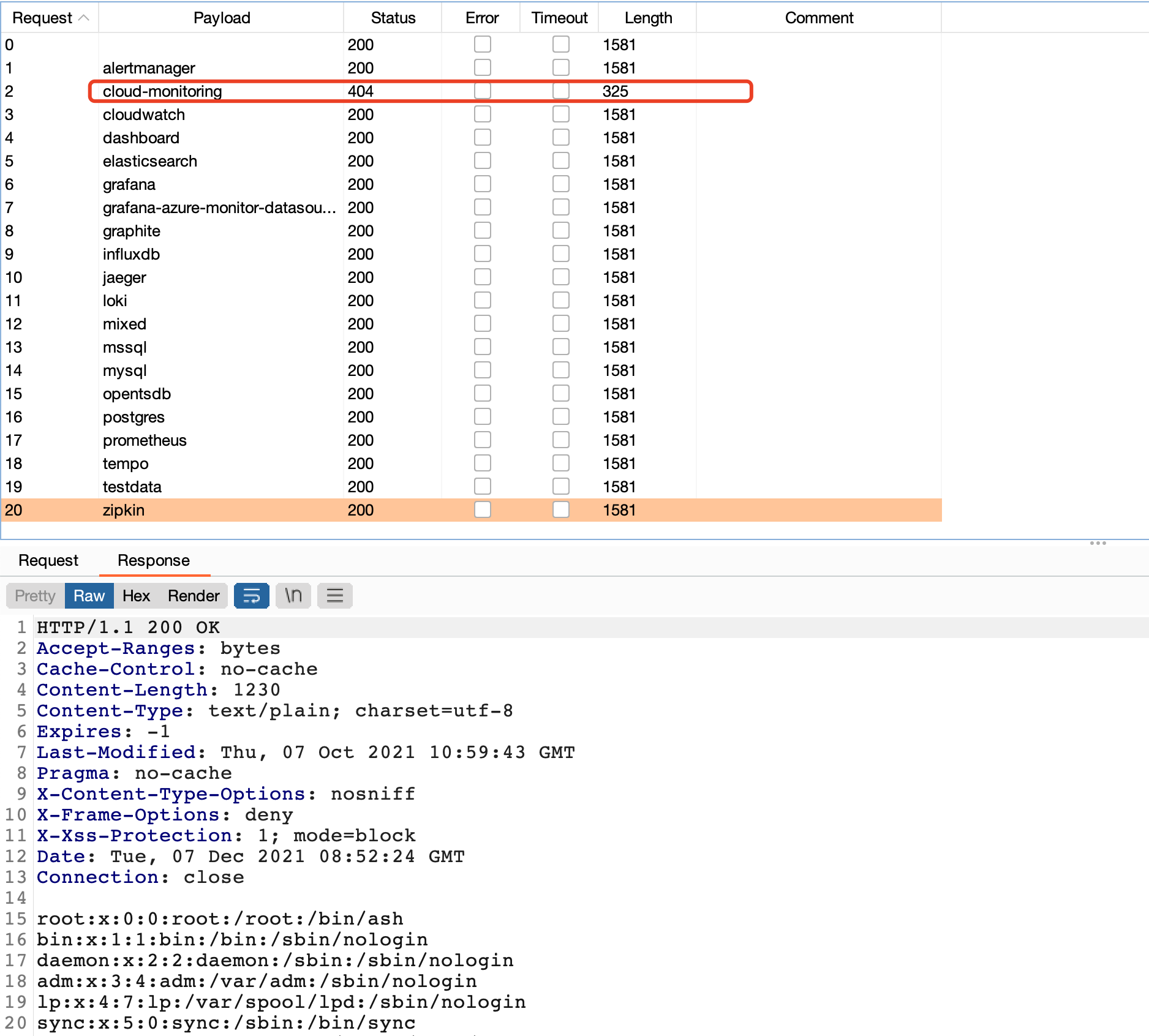Viewport: 1149px width, 1036px height.
Task: Sort results by Error column header
Action: pos(482,18)
